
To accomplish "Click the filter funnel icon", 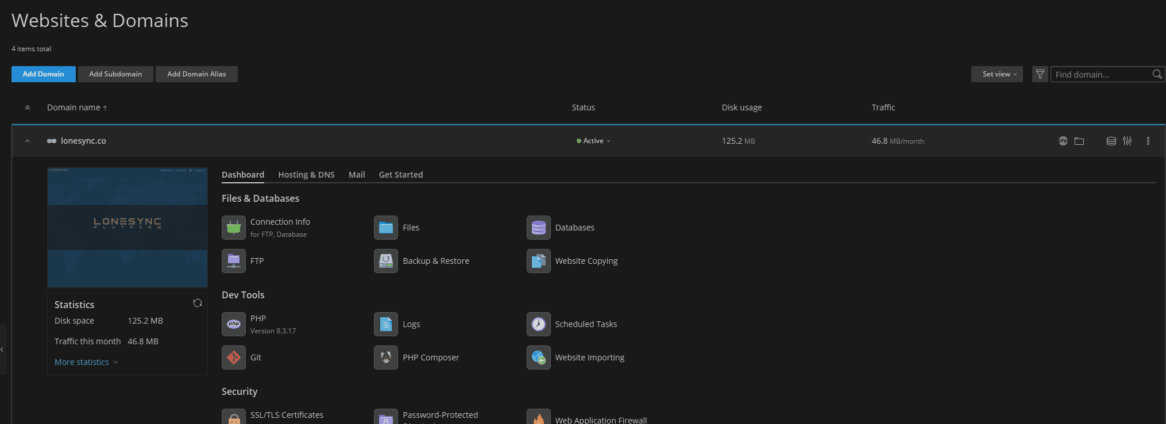I will tap(1040, 74).
